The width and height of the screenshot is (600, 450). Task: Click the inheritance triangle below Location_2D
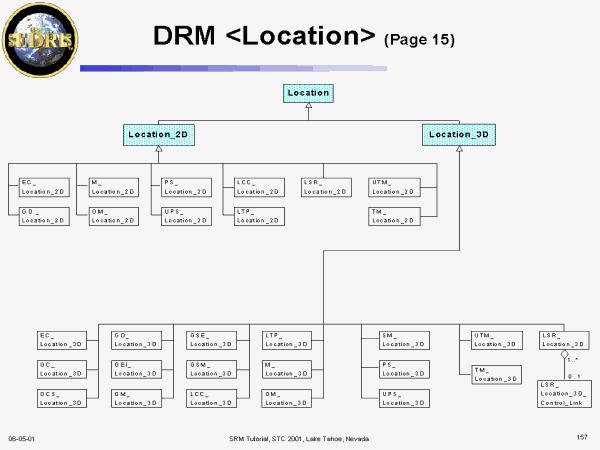click(x=158, y=148)
